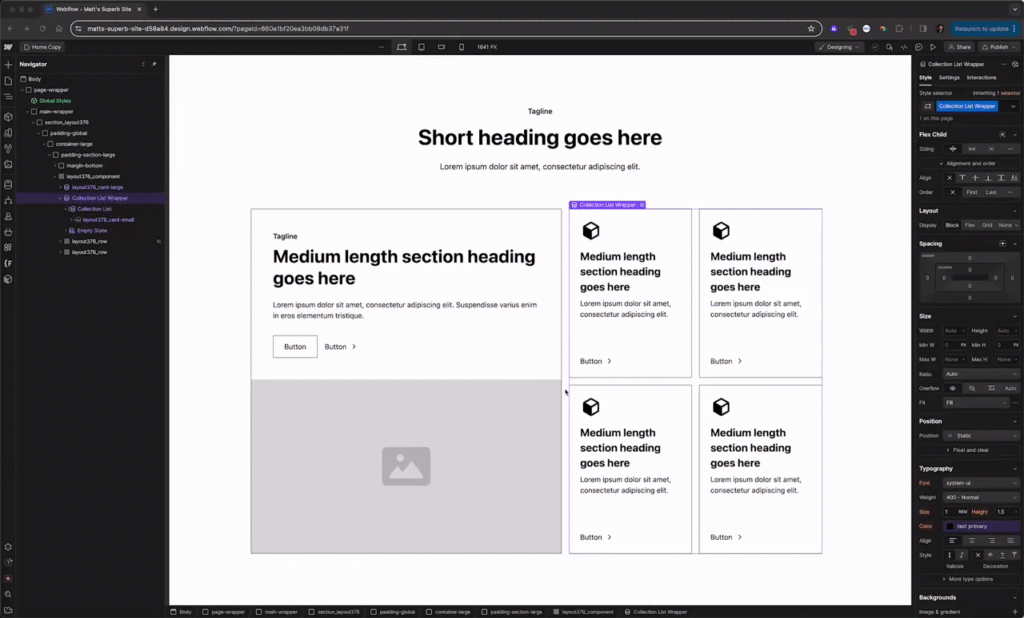Viewport: 1024px width, 618px height.
Task: Open the Style manager icon in left sidebar
Action: click(x=8, y=133)
